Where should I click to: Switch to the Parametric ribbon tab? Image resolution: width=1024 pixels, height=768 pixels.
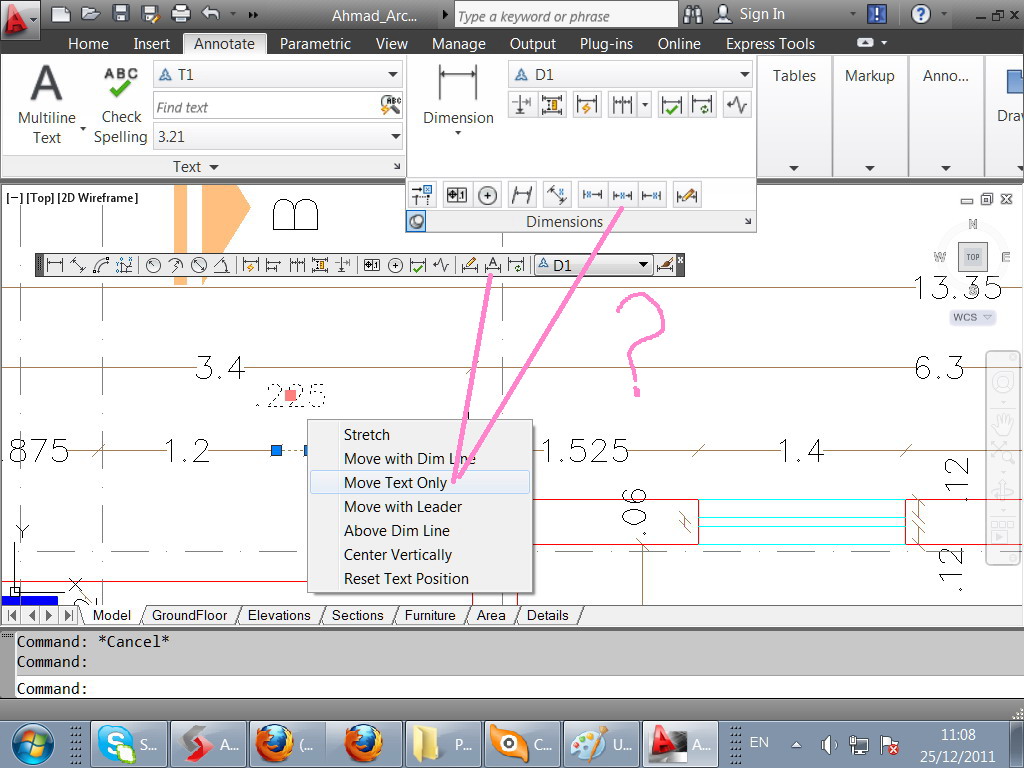coord(315,44)
